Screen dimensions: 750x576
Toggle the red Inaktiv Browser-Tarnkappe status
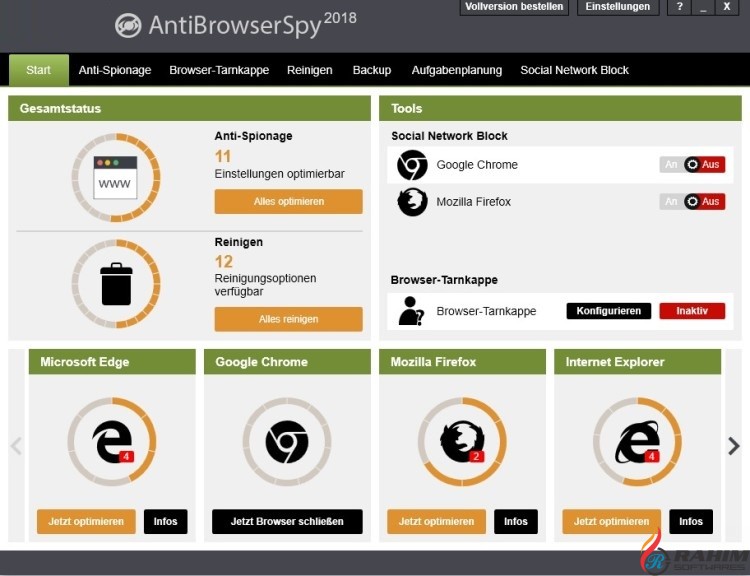(x=692, y=311)
